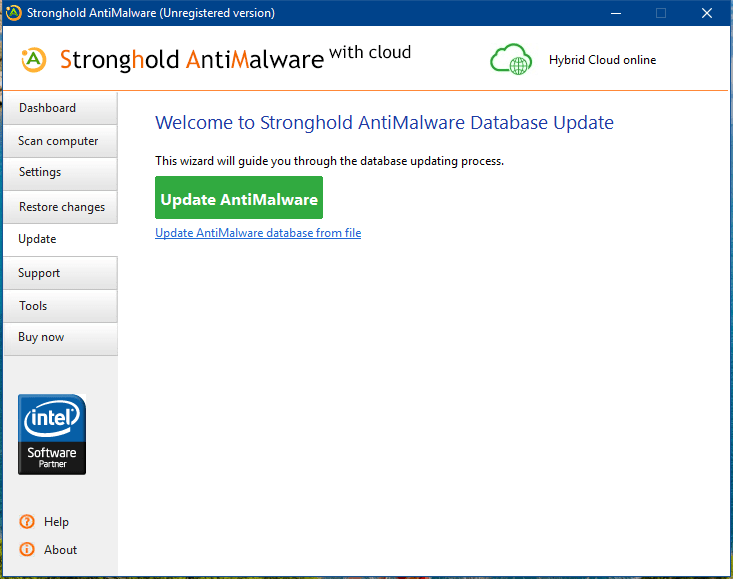This screenshot has width=733, height=579.
Task: Open the Support section
Action: coord(60,273)
